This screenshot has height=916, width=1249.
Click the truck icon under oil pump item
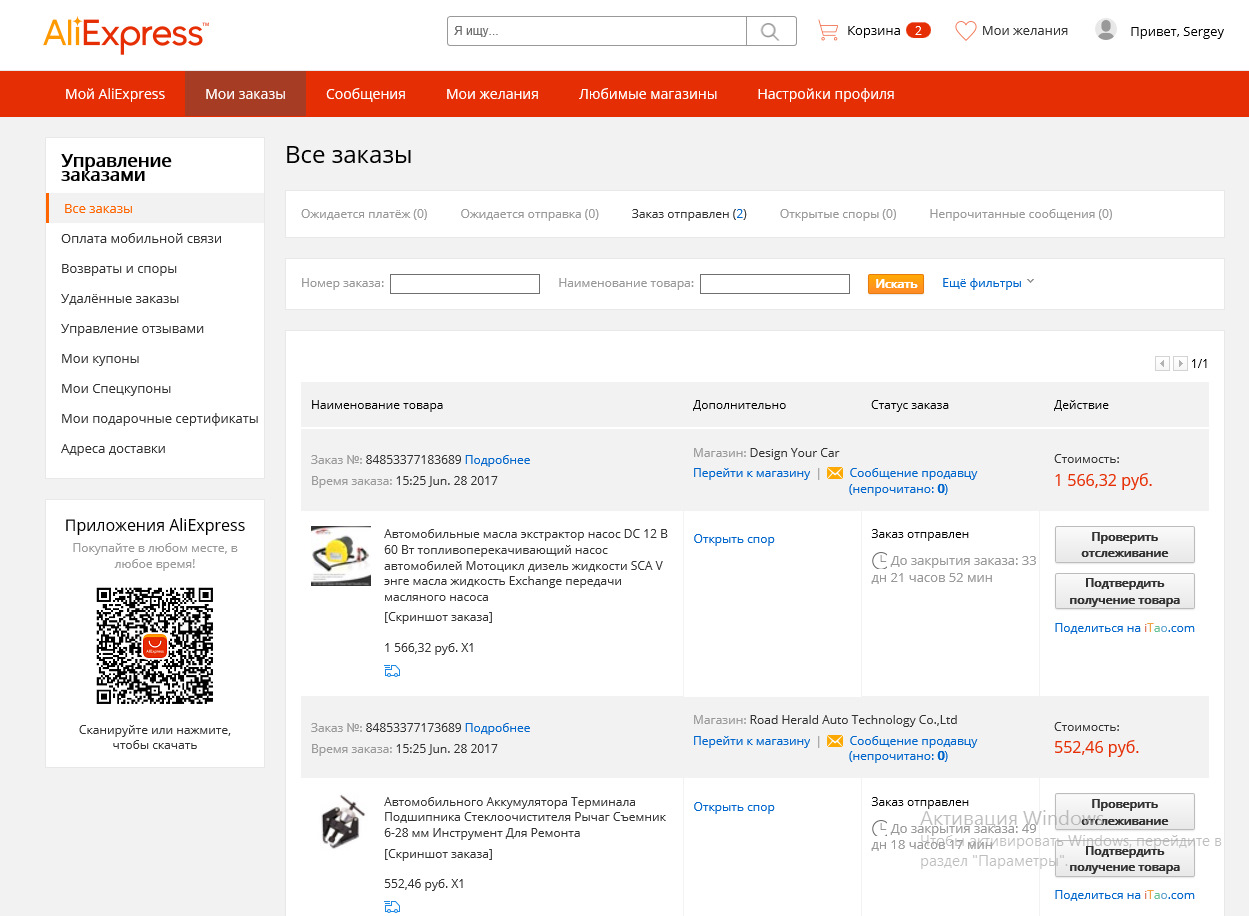pyautogui.click(x=392, y=671)
